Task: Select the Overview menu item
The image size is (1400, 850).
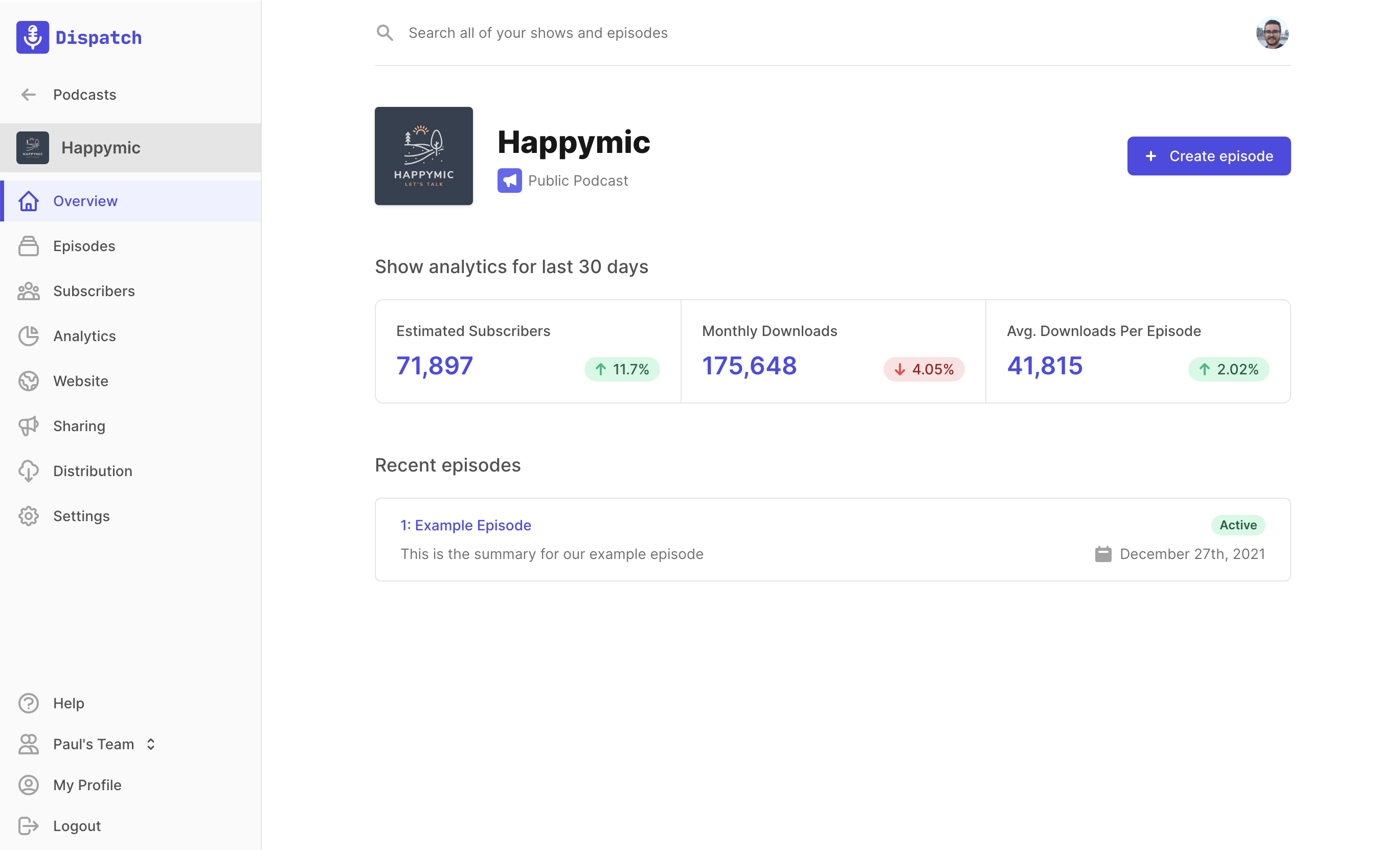Action: [x=85, y=201]
